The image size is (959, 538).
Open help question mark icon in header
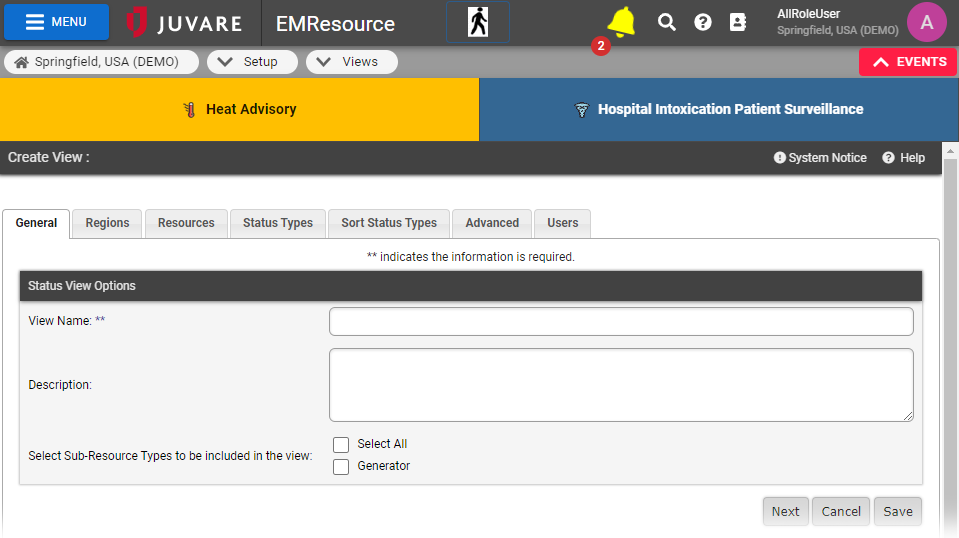(x=703, y=23)
